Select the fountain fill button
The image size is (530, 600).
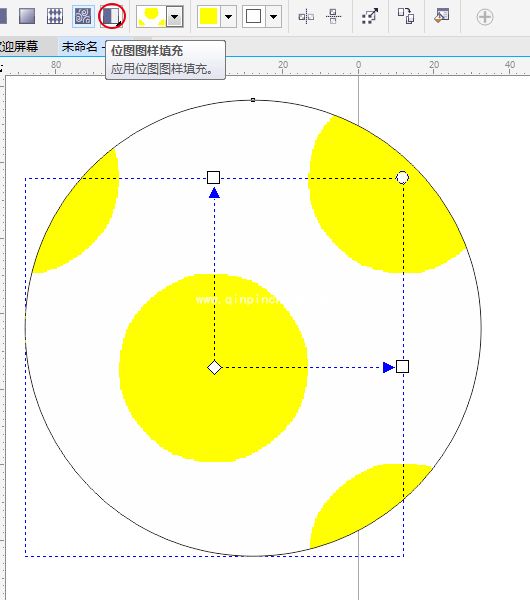[27, 16]
